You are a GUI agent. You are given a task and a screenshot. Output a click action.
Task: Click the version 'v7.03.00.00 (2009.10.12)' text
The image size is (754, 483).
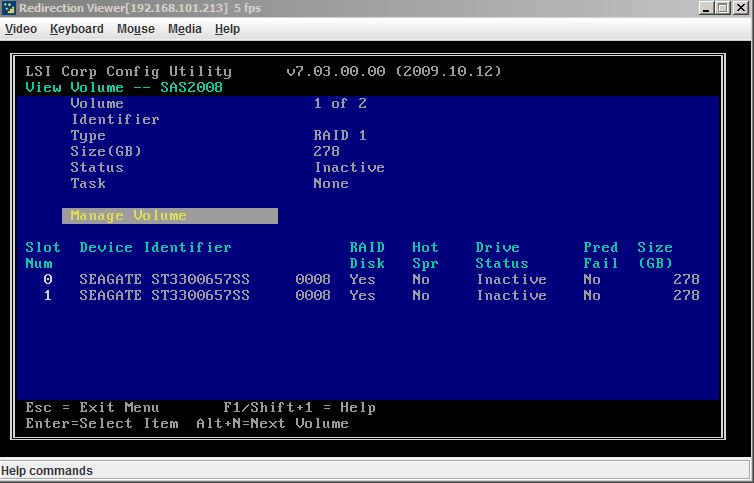[394, 72]
